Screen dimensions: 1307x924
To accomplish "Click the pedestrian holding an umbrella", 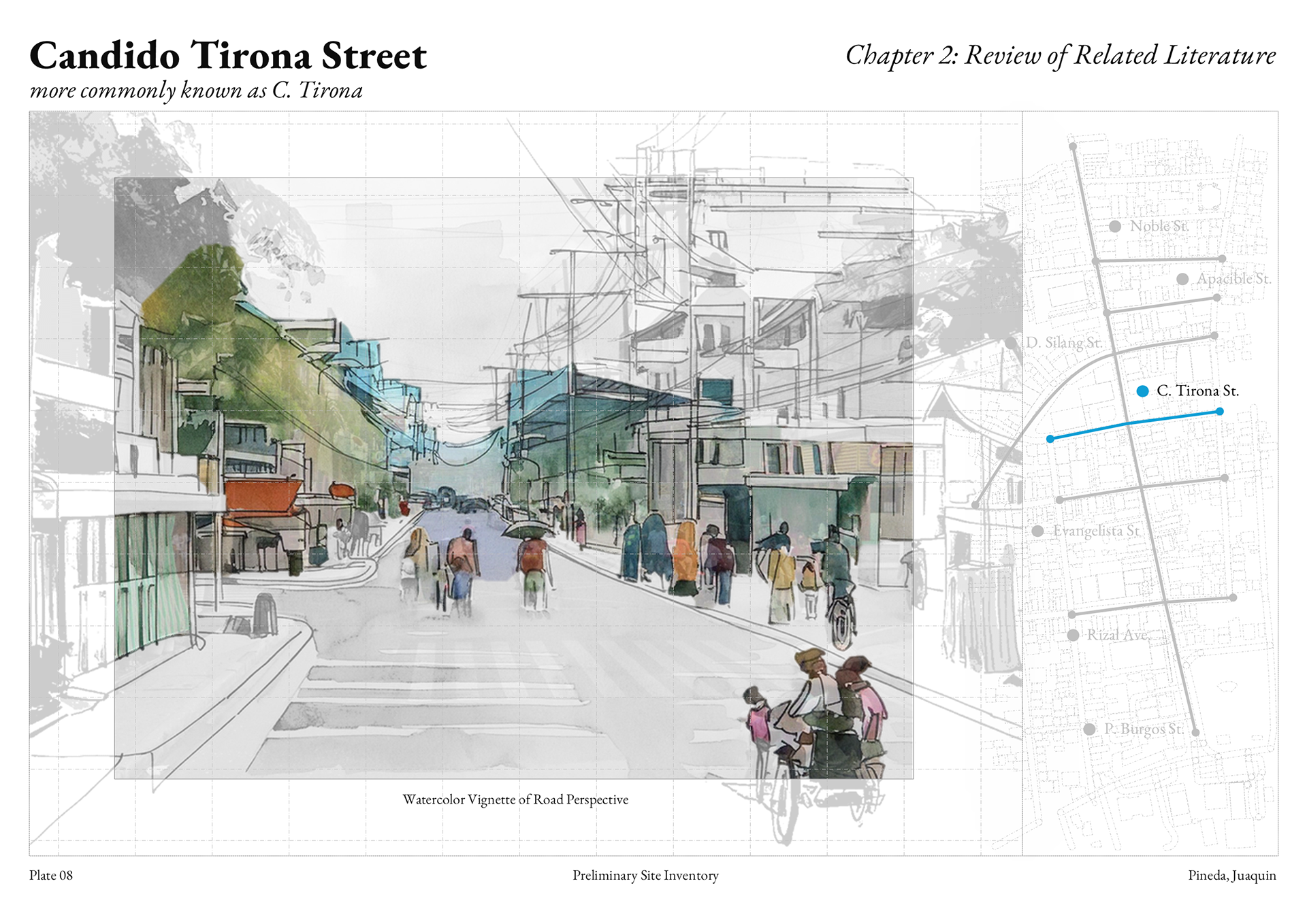I will [532, 555].
